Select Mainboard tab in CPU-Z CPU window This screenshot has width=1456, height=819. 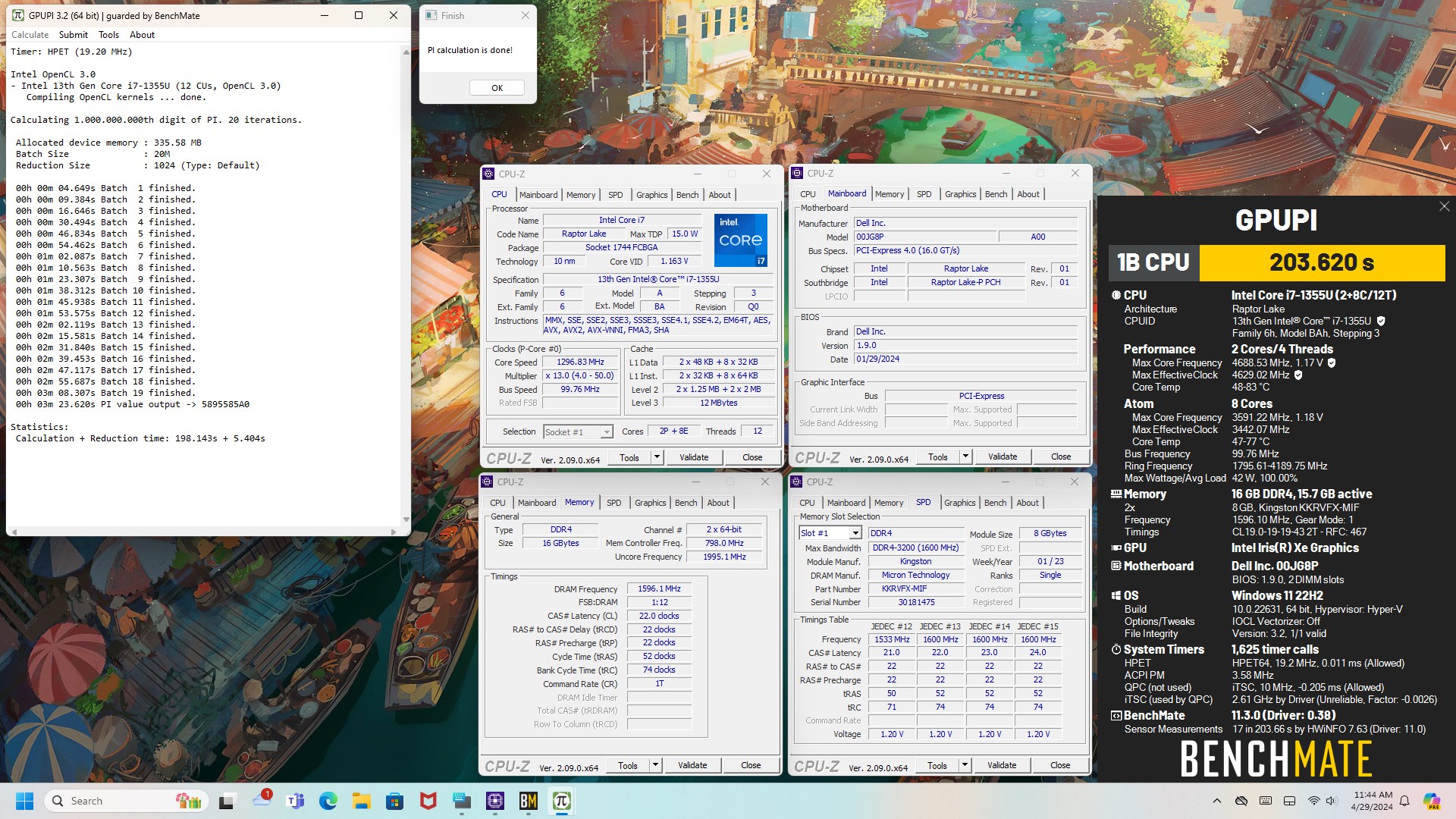(538, 195)
